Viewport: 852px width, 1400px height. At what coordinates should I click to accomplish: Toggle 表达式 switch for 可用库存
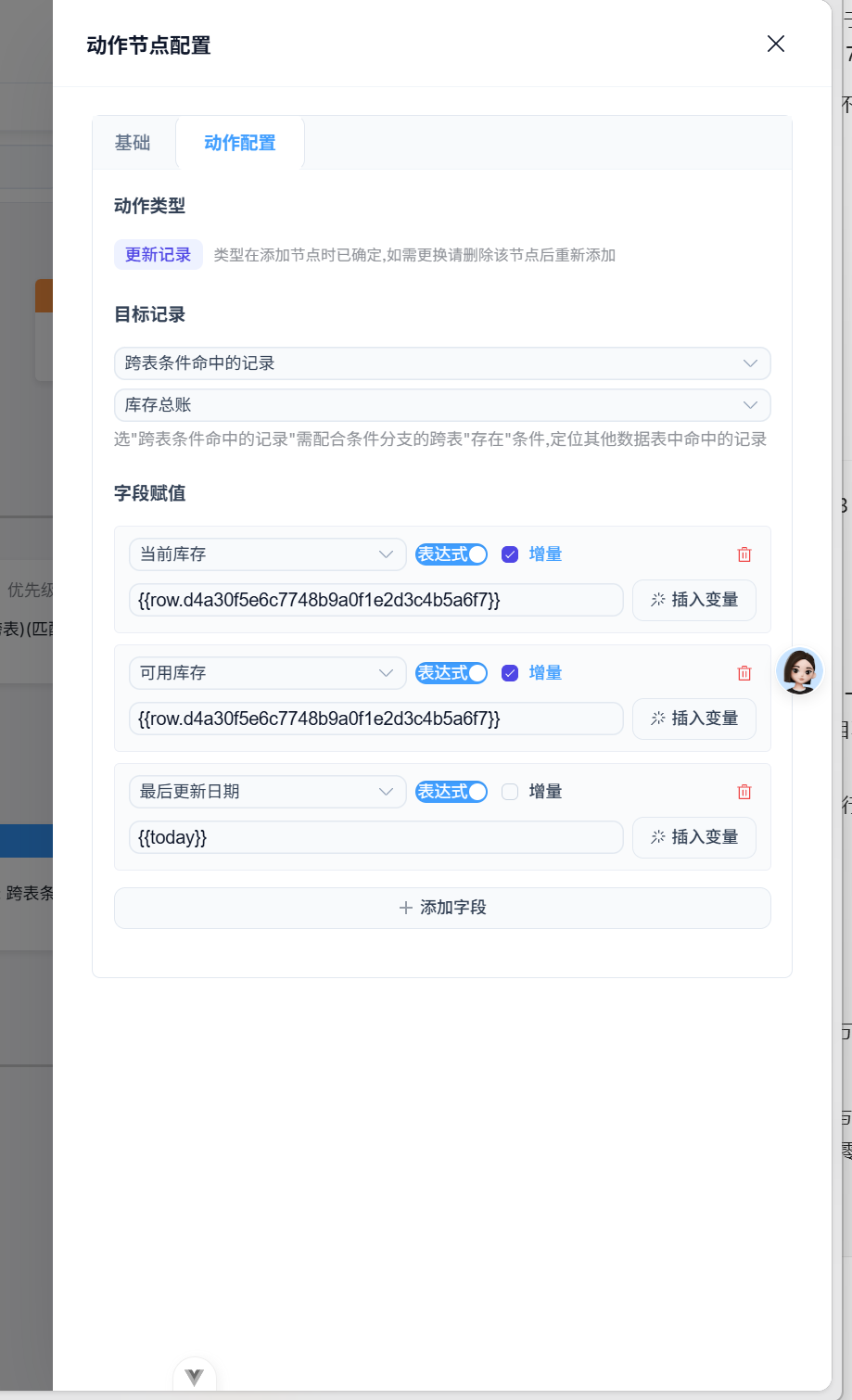pyautogui.click(x=451, y=673)
